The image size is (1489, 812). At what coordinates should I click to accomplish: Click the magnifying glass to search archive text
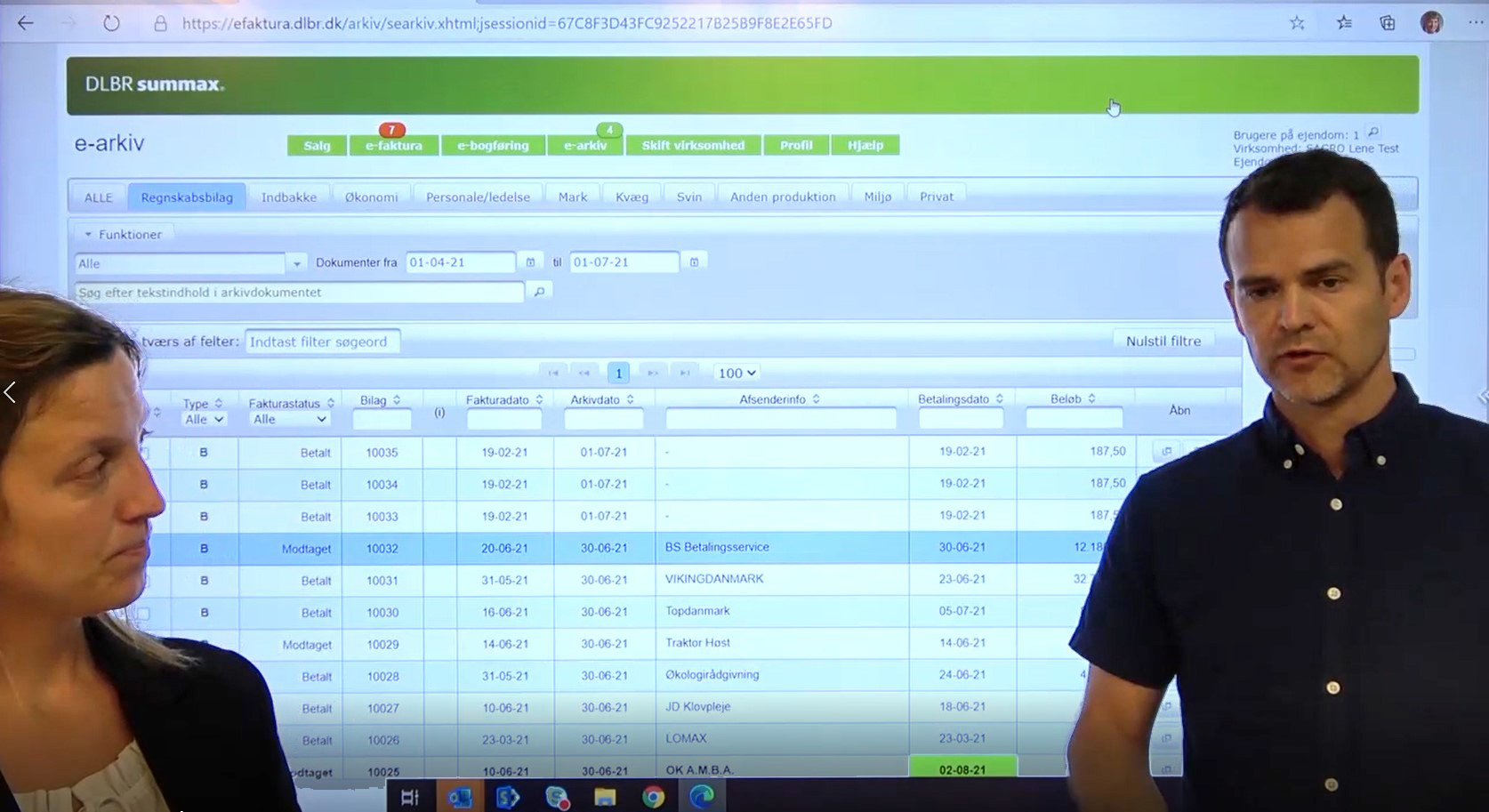point(539,291)
